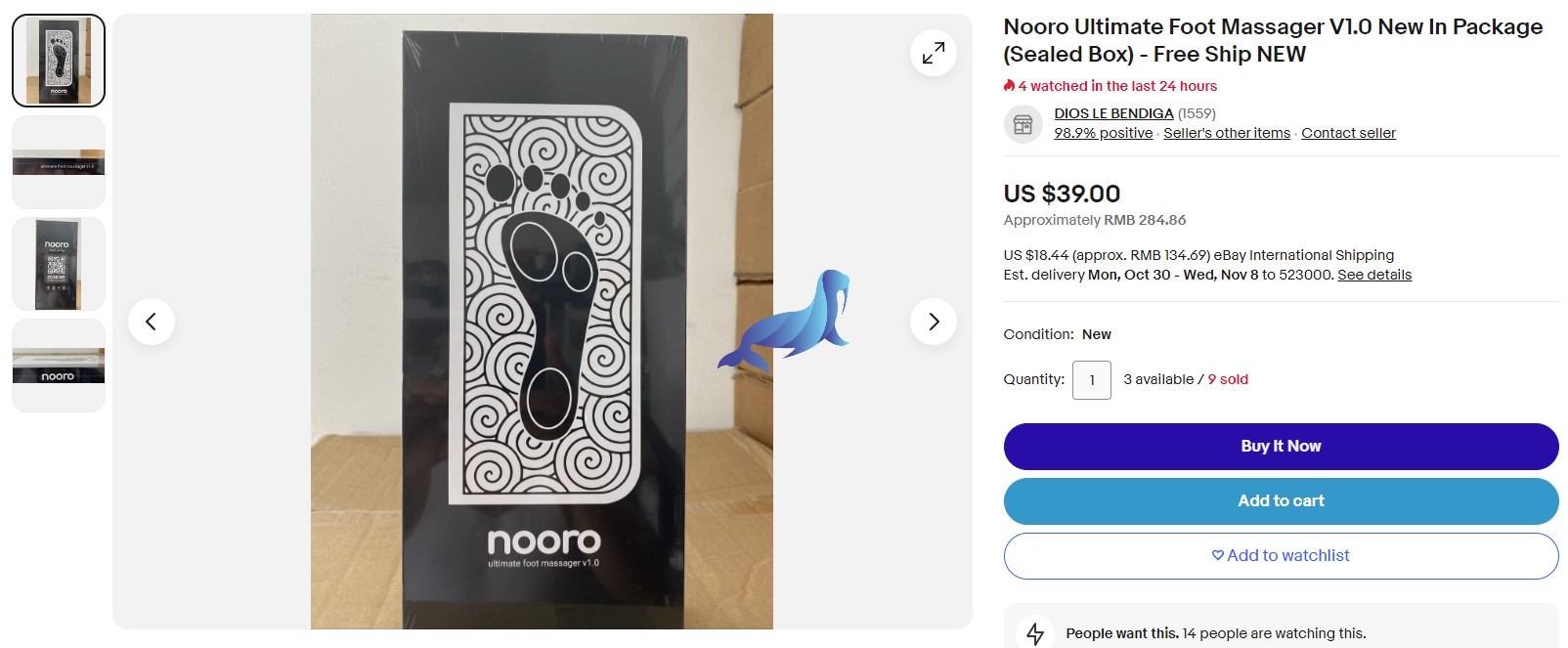Click the seller storefront avatar icon
Image resolution: width=1568 pixels, height=648 pixels.
tap(1023, 124)
